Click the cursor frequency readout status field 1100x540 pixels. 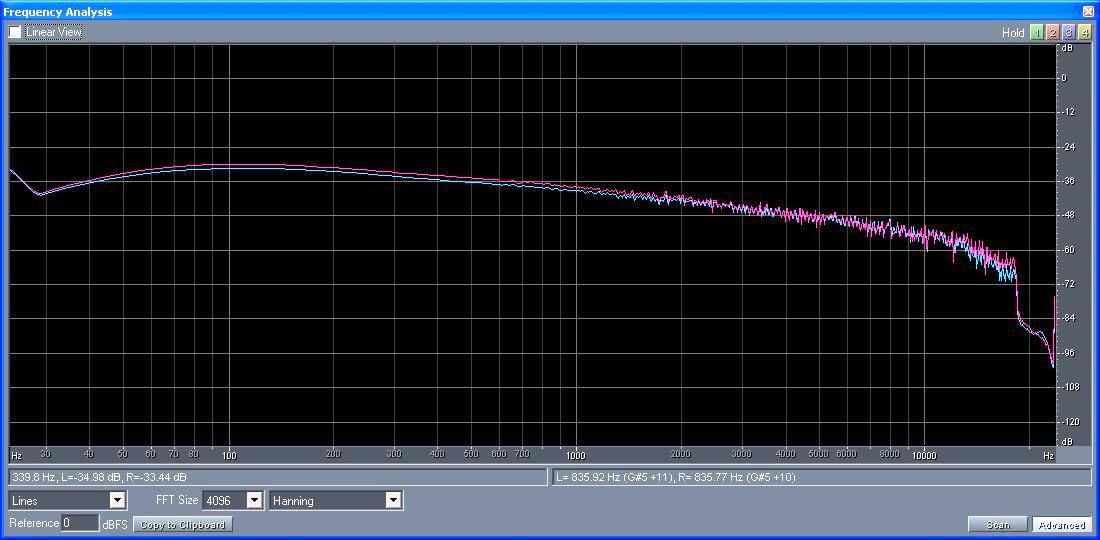click(x=277, y=477)
